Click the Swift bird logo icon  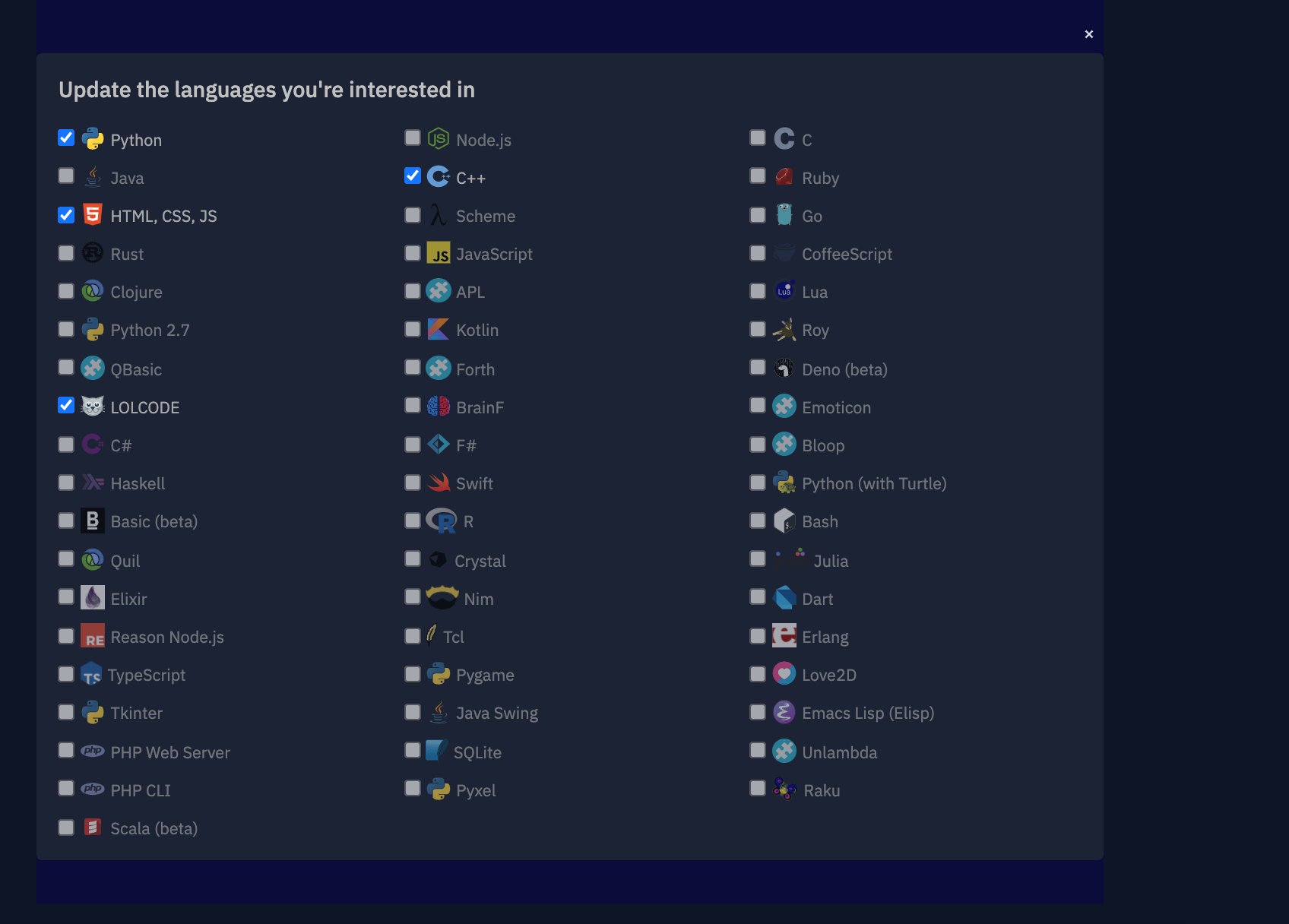439,483
